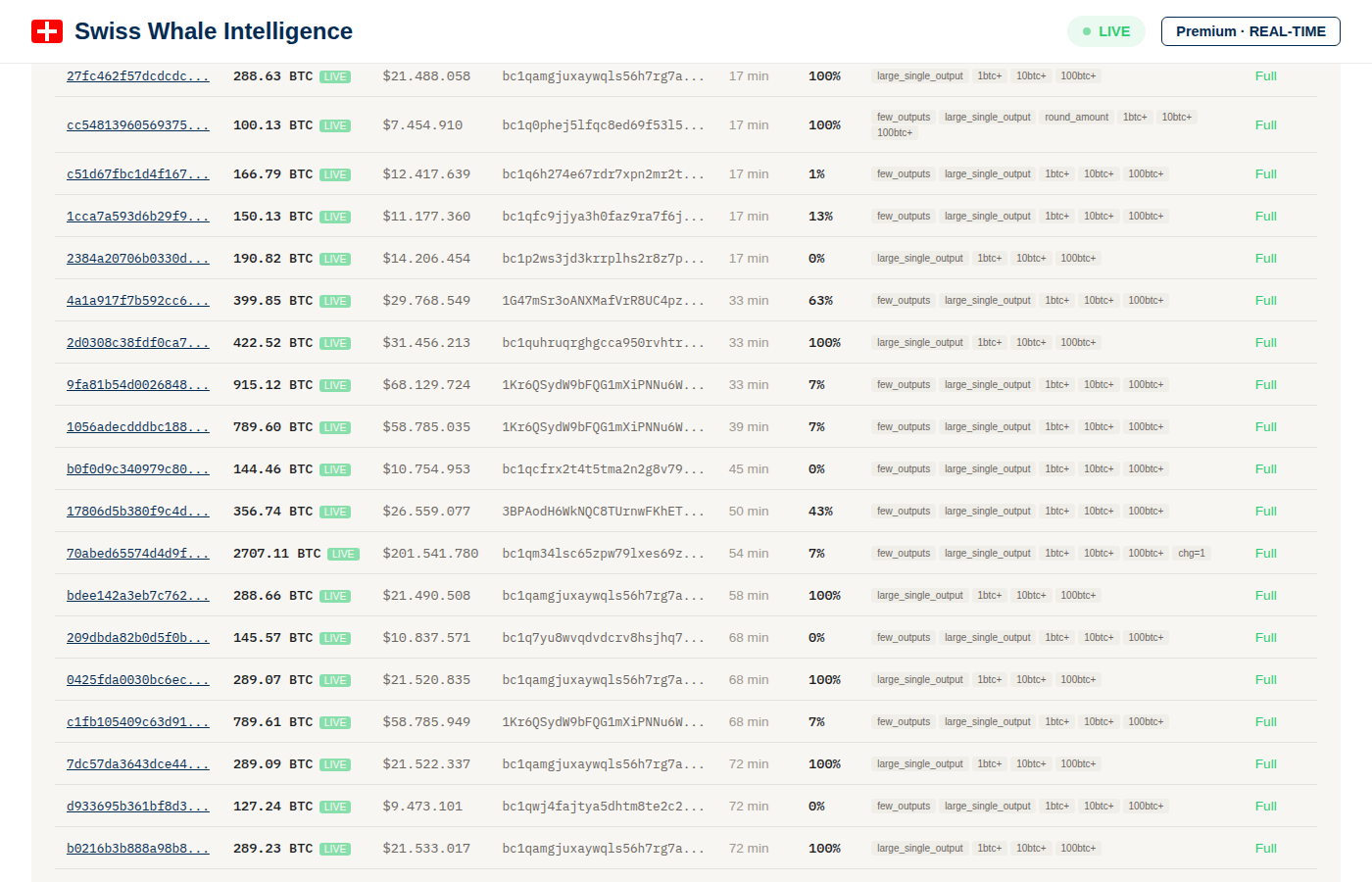Click the 100% value on the 2d0308c38fdf0ca7 row
Image resolution: width=1372 pixels, height=882 pixels.
tap(824, 342)
